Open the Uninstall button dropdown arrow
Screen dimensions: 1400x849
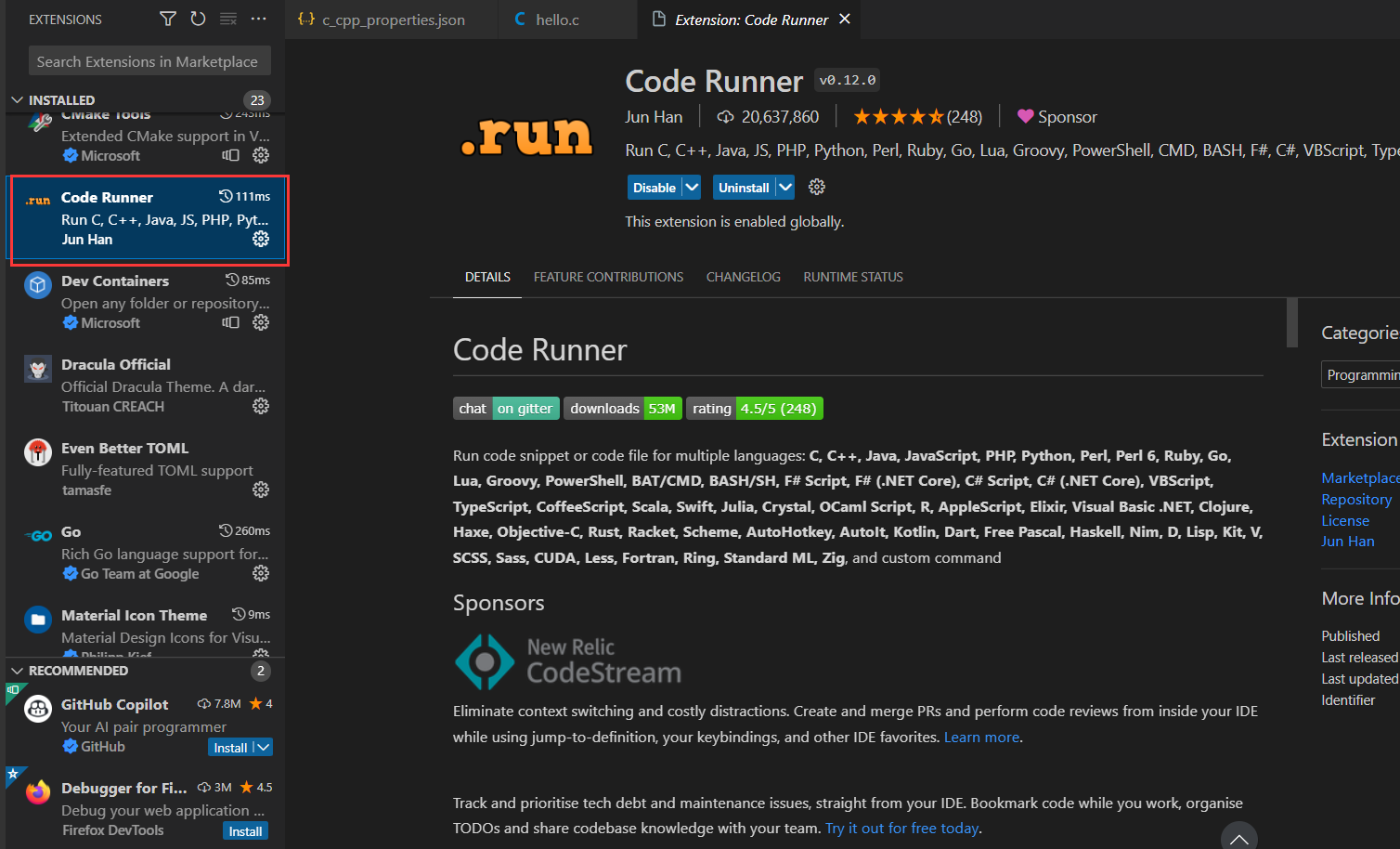pyautogui.click(x=785, y=187)
